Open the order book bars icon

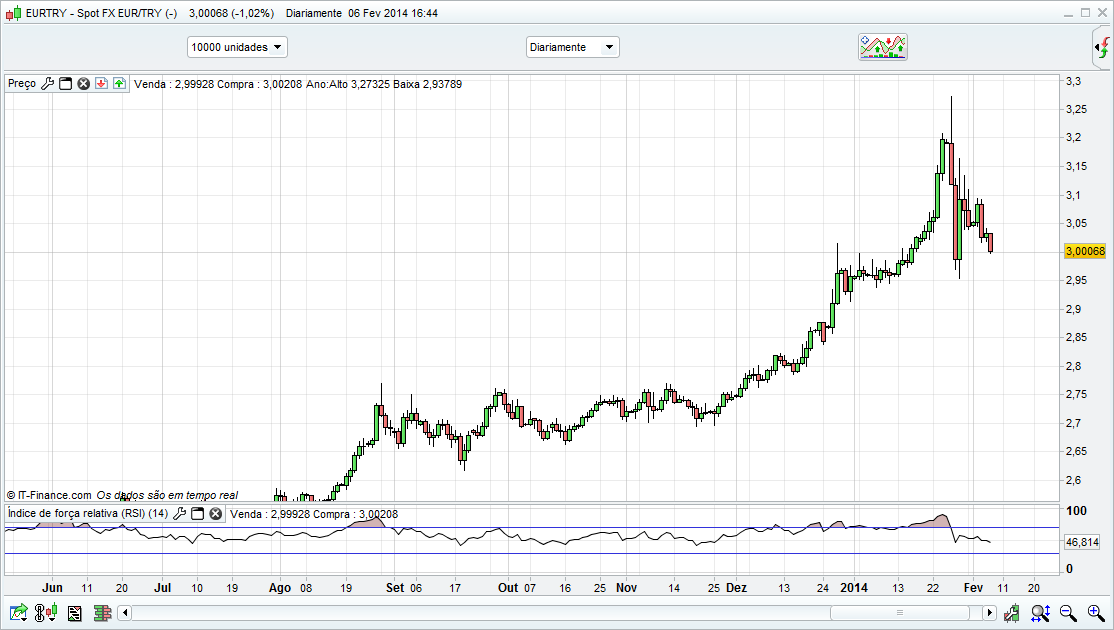pyautogui.click(x=101, y=613)
